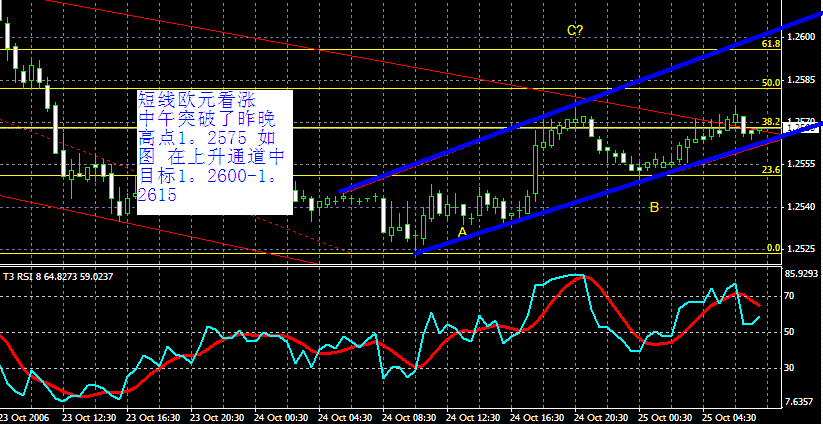Click the 30 level on the RSI scale
823x424 pixels.
coord(790,367)
